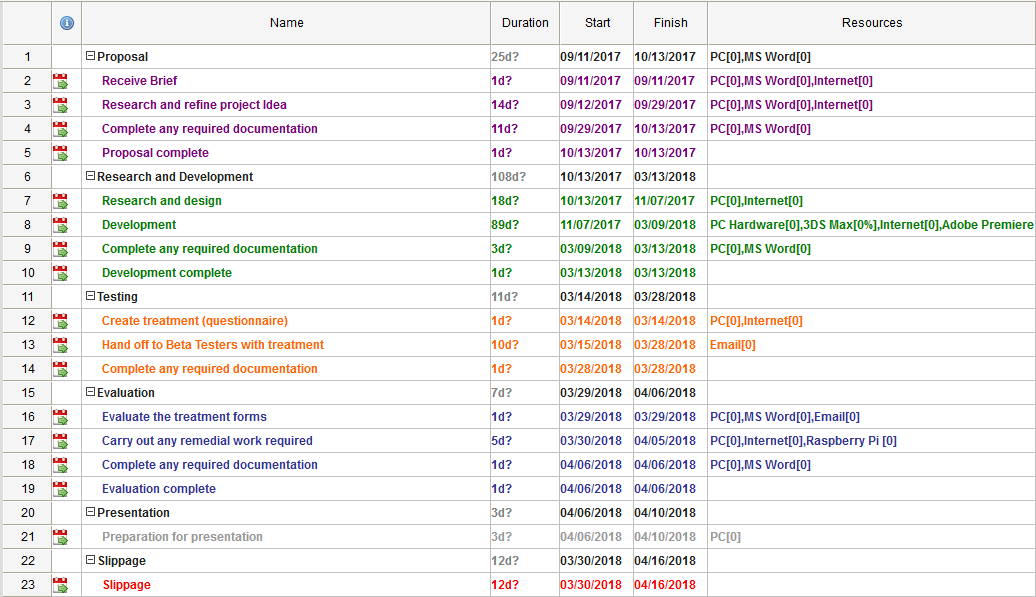Screen dimensions: 1036x597
Task: Select the Name column header
Action: point(286,23)
